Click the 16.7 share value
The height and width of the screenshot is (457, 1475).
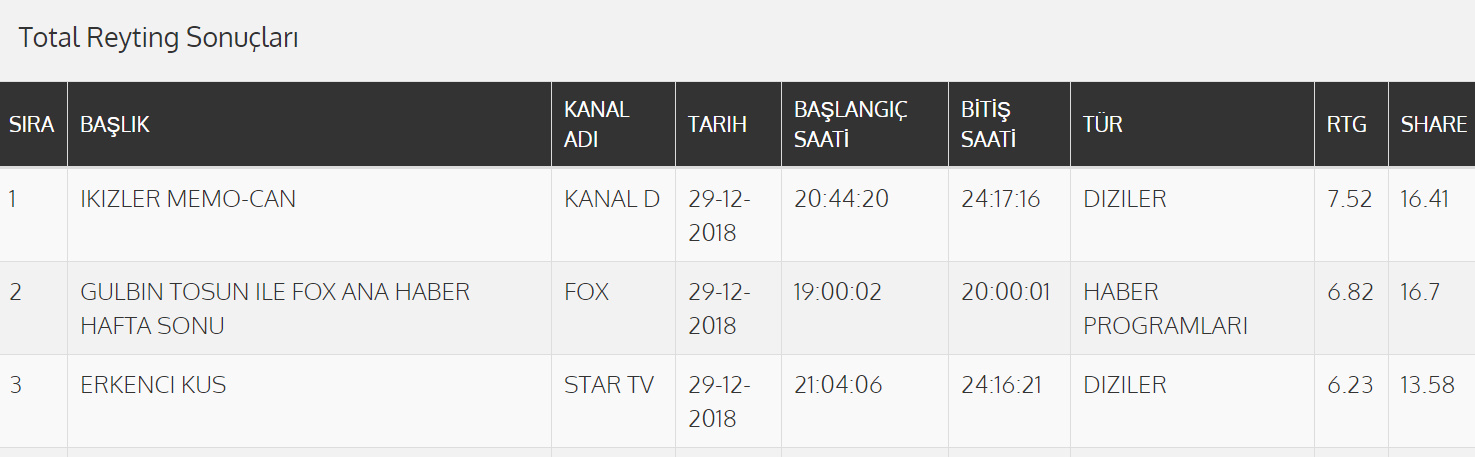(x=1420, y=292)
